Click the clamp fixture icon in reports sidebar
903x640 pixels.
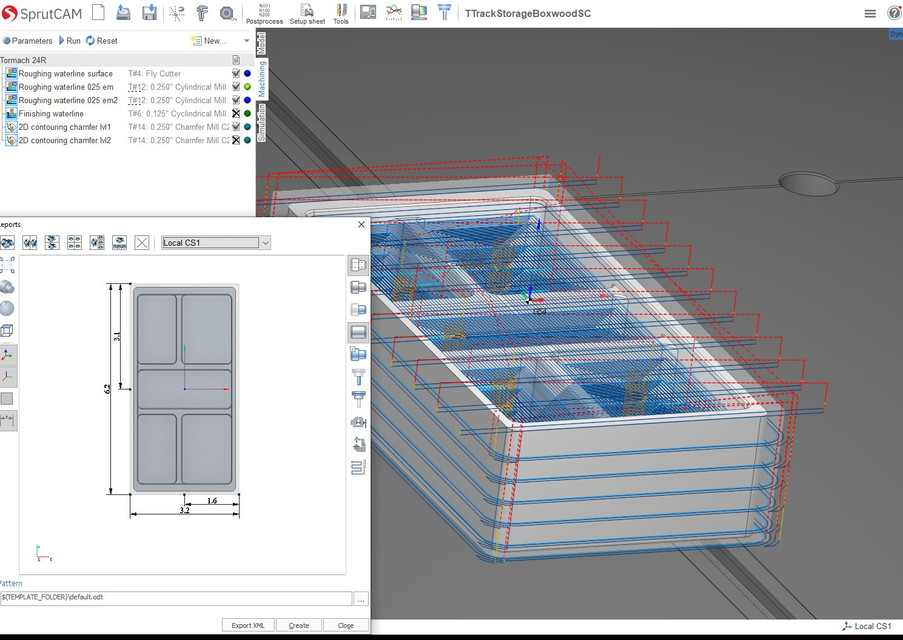(x=356, y=421)
